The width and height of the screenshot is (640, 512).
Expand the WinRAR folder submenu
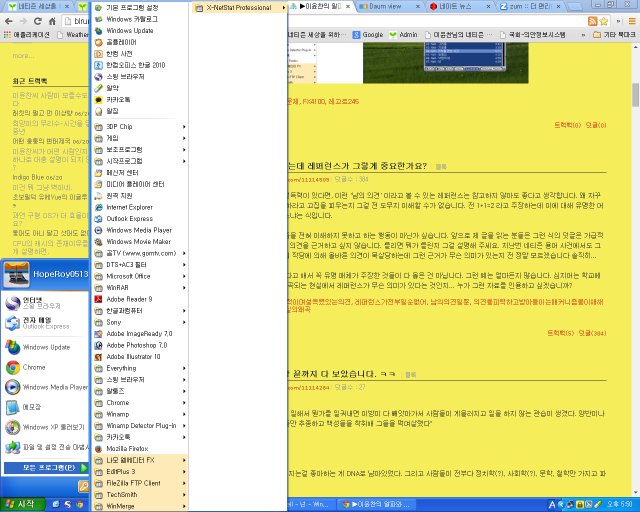[x=140, y=287]
